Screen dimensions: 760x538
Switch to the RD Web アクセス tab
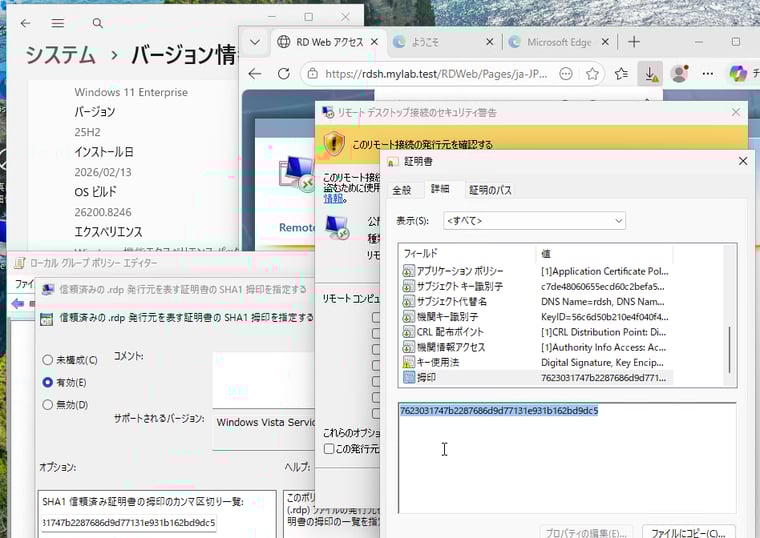pyautogui.click(x=330, y=42)
